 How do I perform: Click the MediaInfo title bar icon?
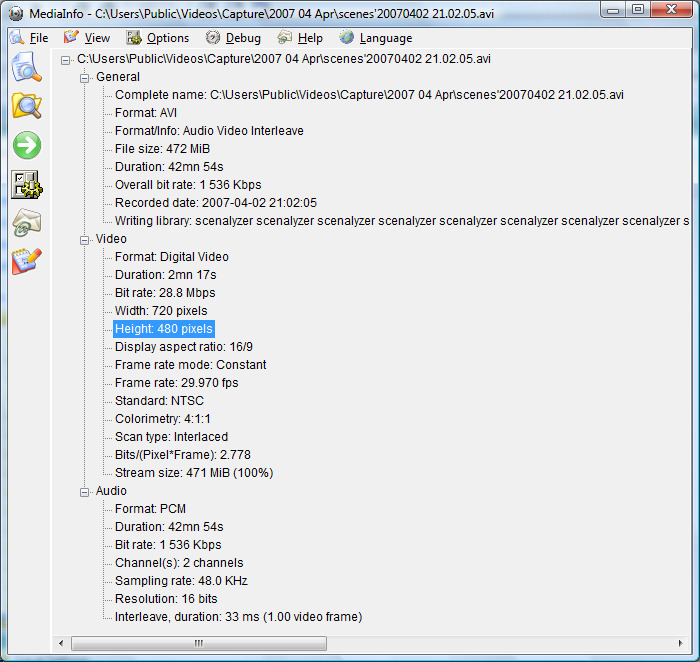[16, 14]
